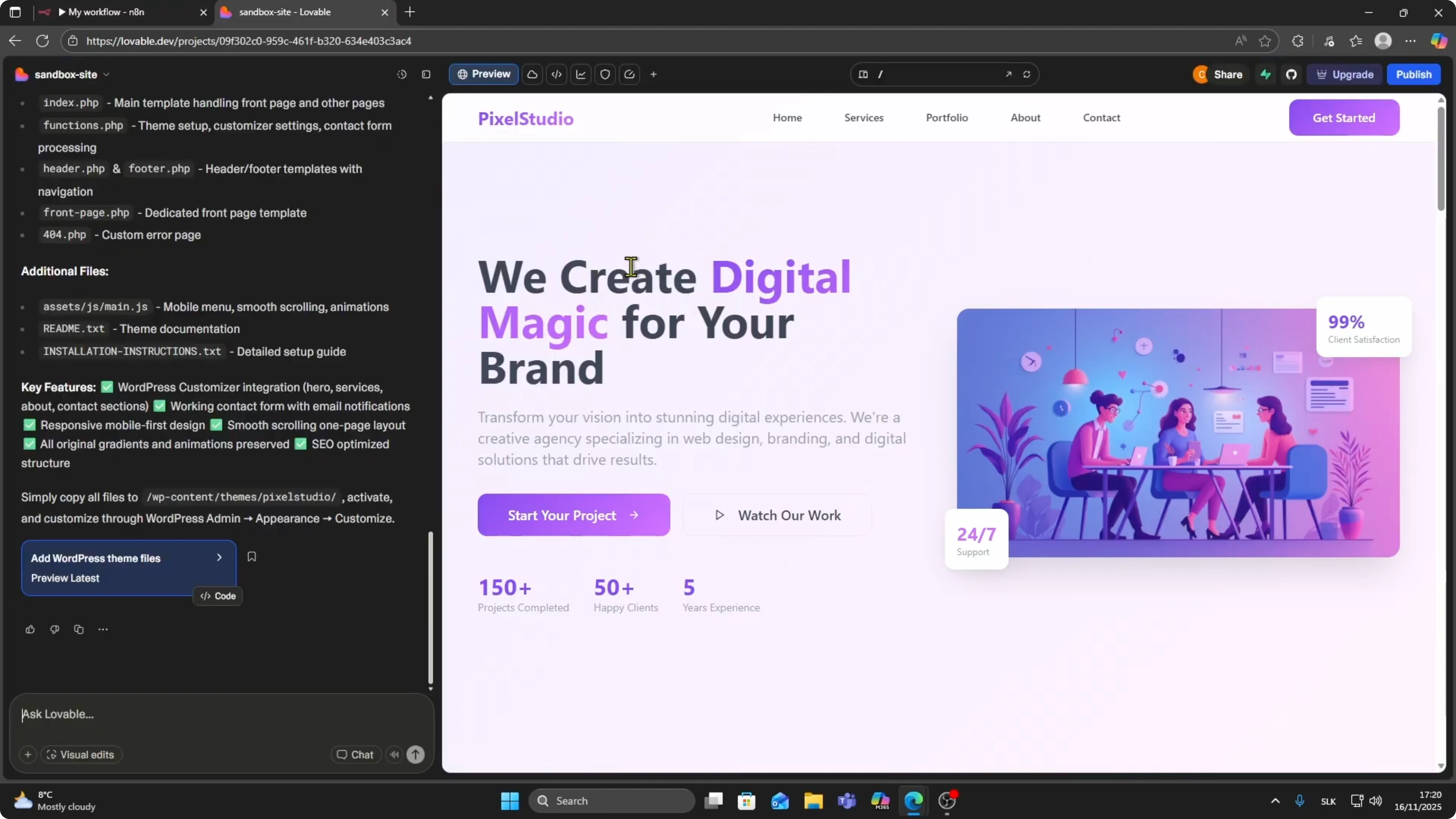Bookmark the message with the bookmark icon
1456x819 pixels.
252,557
